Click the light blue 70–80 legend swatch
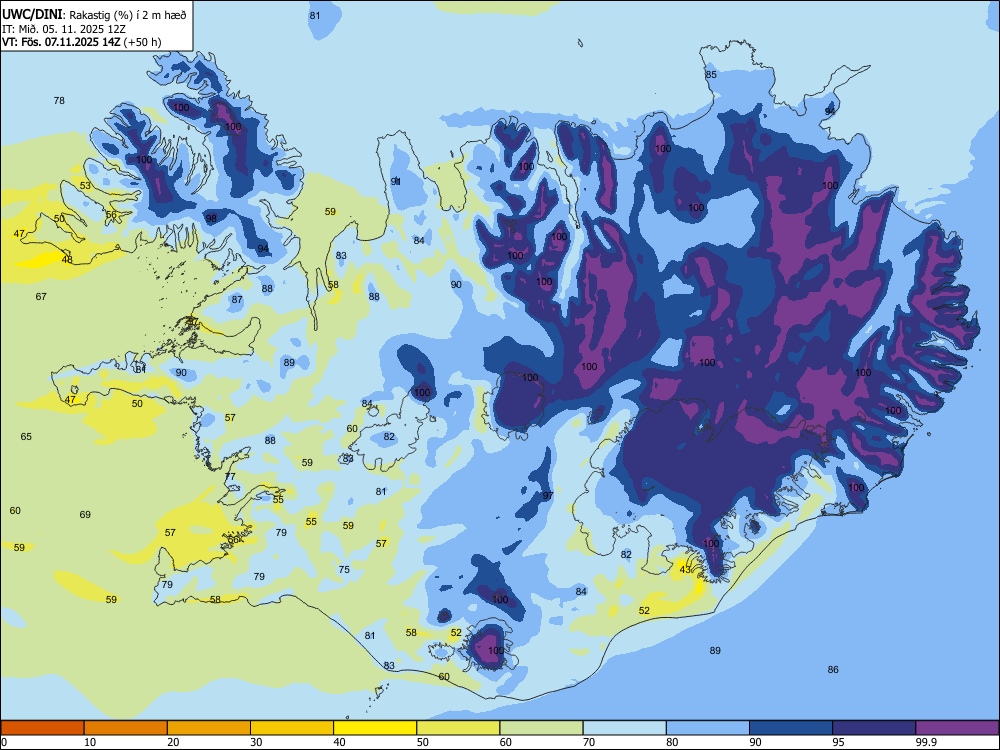Image resolution: width=1000 pixels, height=750 pixels. point(624,728)
